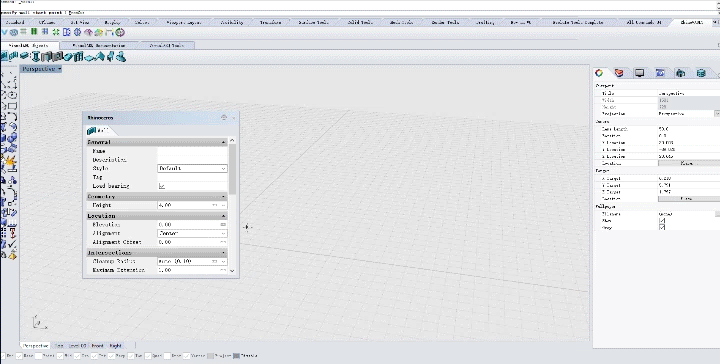Open the VisualARQ Documentation tab
Viewport: 720px width, 364px height.
pyautogui.click(x=99, y=45)
